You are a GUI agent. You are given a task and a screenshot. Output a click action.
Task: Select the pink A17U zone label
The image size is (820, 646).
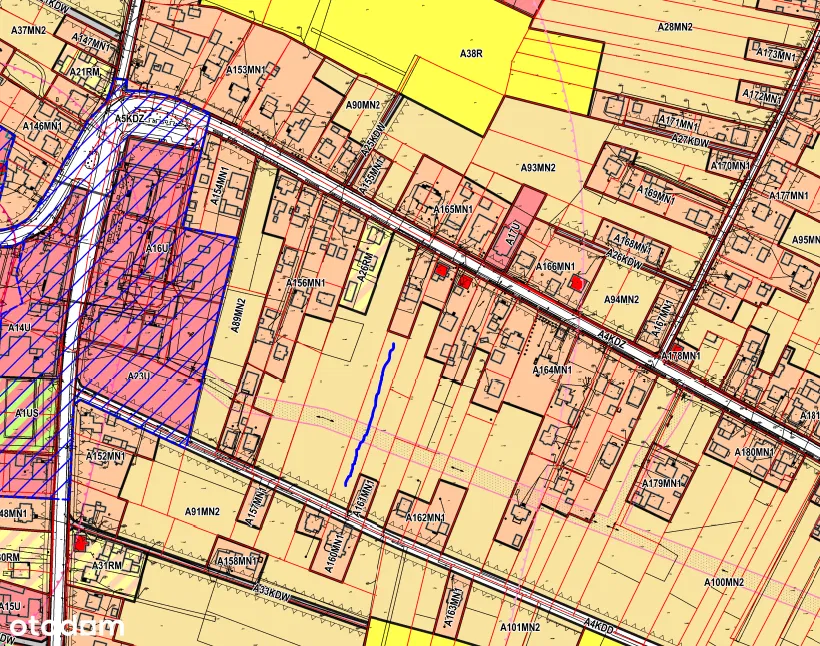[x=514, y=234]
